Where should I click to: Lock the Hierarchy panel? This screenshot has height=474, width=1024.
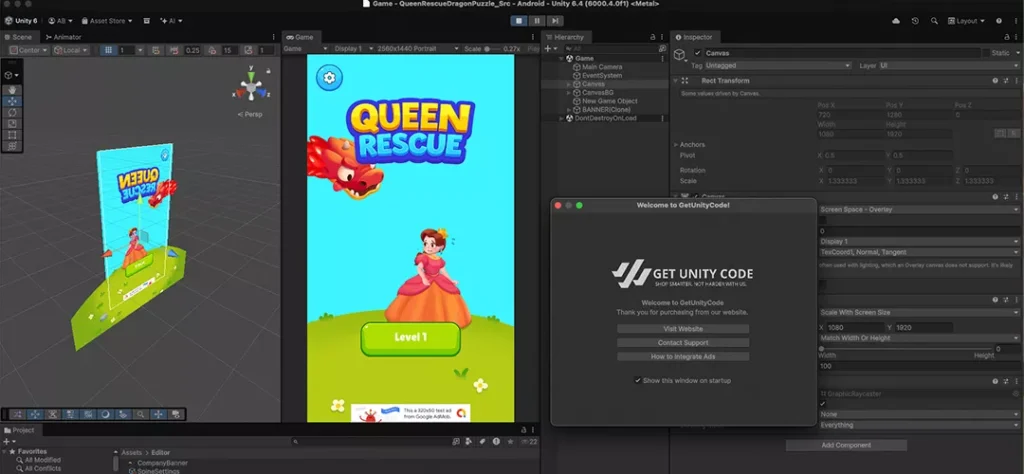tap(652, 37)
